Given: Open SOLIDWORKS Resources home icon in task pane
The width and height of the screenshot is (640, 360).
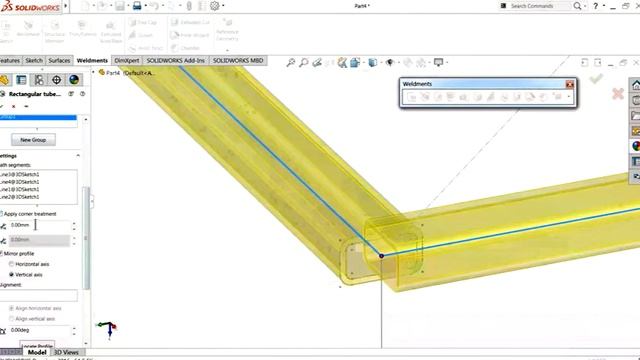Looking at the screenshot, I should [x=636, y=85].
